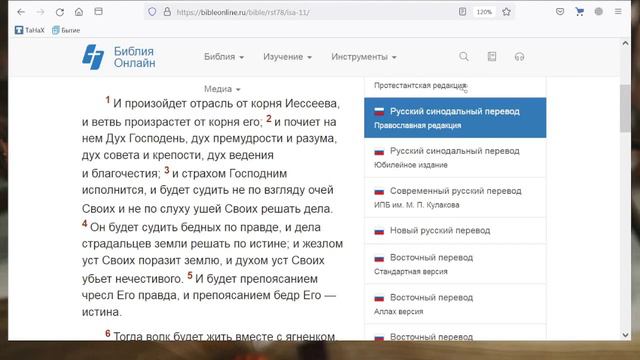This screenshot has width=640, height=360.
Task: Click the text 'И произойдет отрасль от корня Иессеева'
Action: (x=226, y=104)
